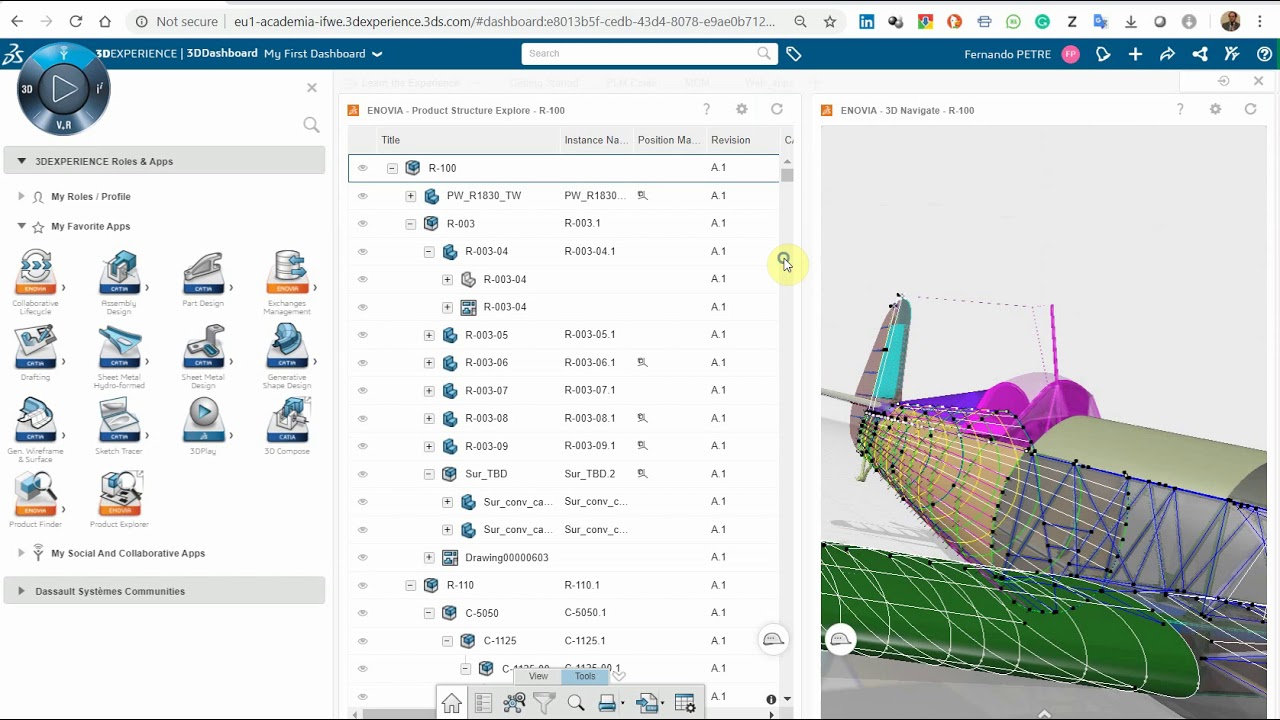Click the Fernando PETRE user name
Viewport: 1280px width, 720px height.
[x=1007, y=54]
